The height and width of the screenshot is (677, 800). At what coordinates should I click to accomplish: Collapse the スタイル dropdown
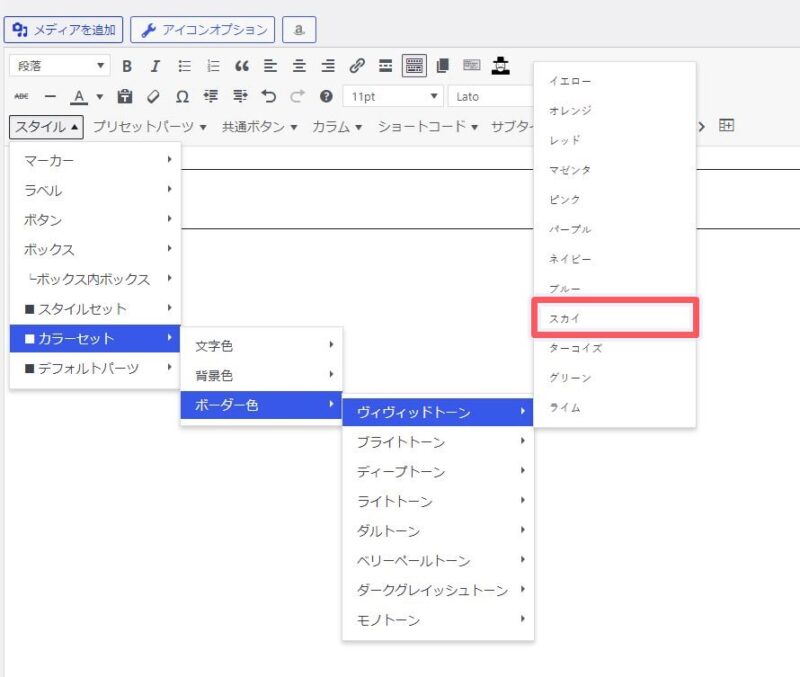(46, 127)
